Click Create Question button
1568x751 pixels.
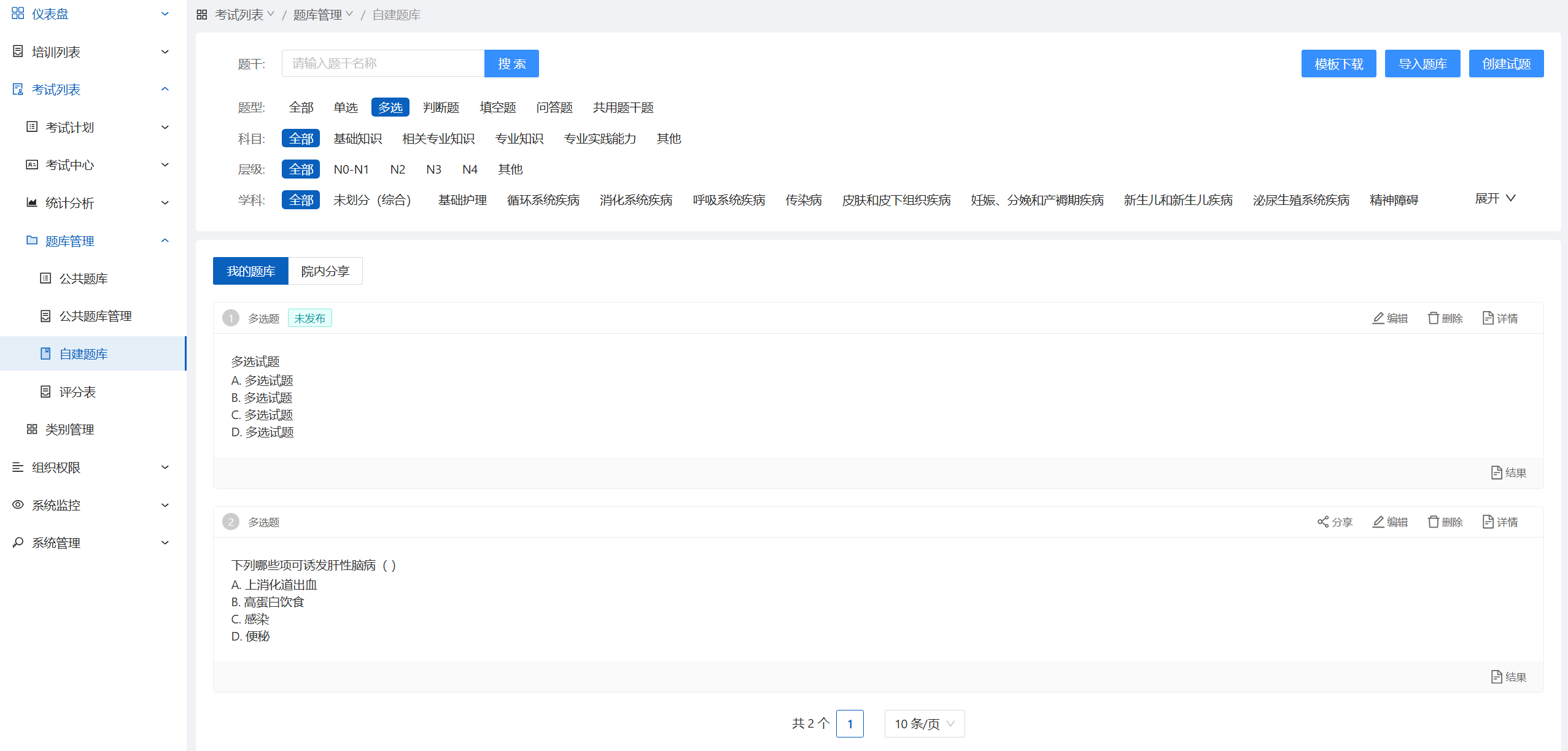pos(1506,64)
